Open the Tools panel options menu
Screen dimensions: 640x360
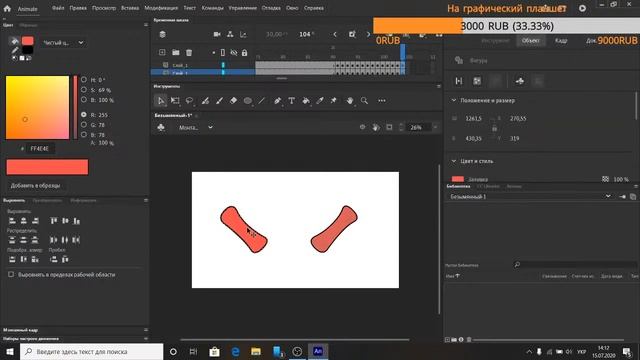click(x=439, y=86)
